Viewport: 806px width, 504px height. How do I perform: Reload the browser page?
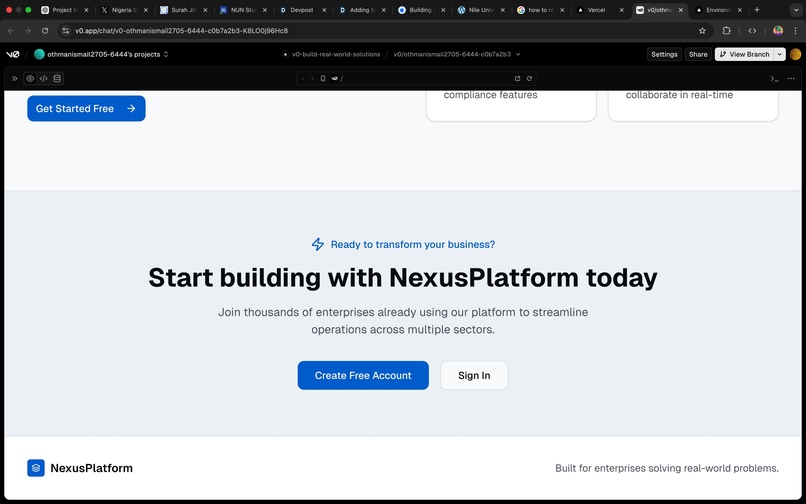(45, 31)
